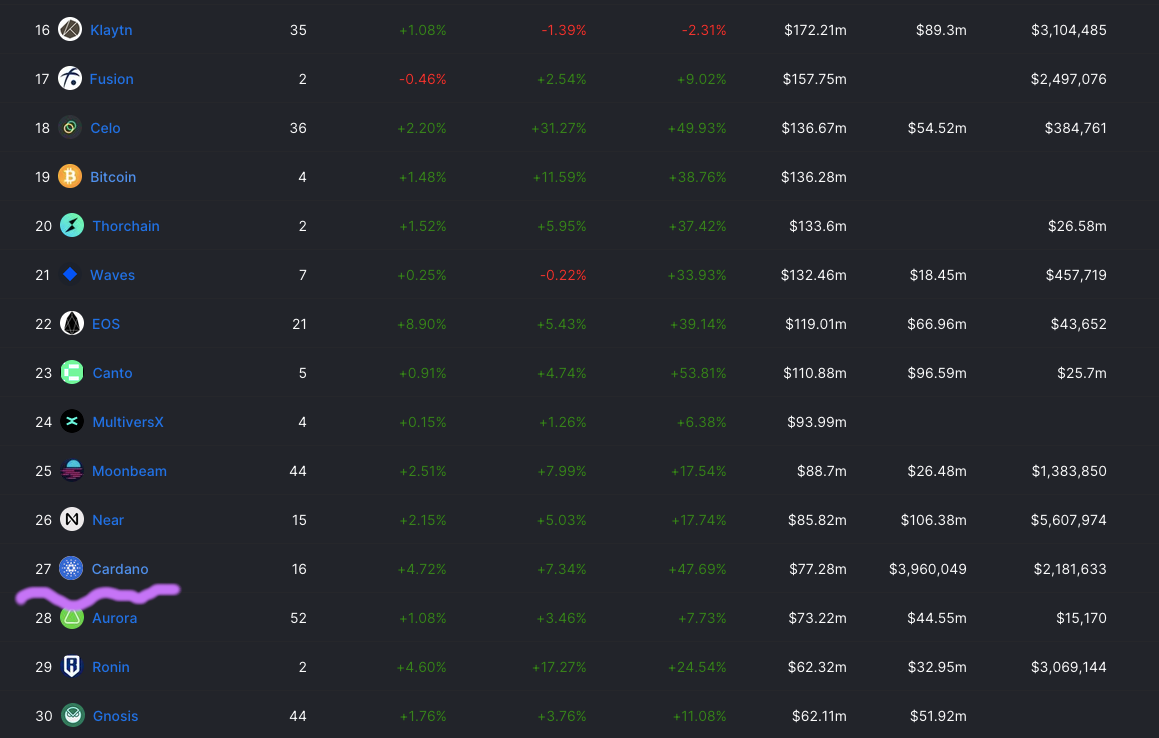The height and width of the screenshot is (738, 1159).
Task: Select Aurora's $15,170 volume value
Action: [x=1081, y=618]
